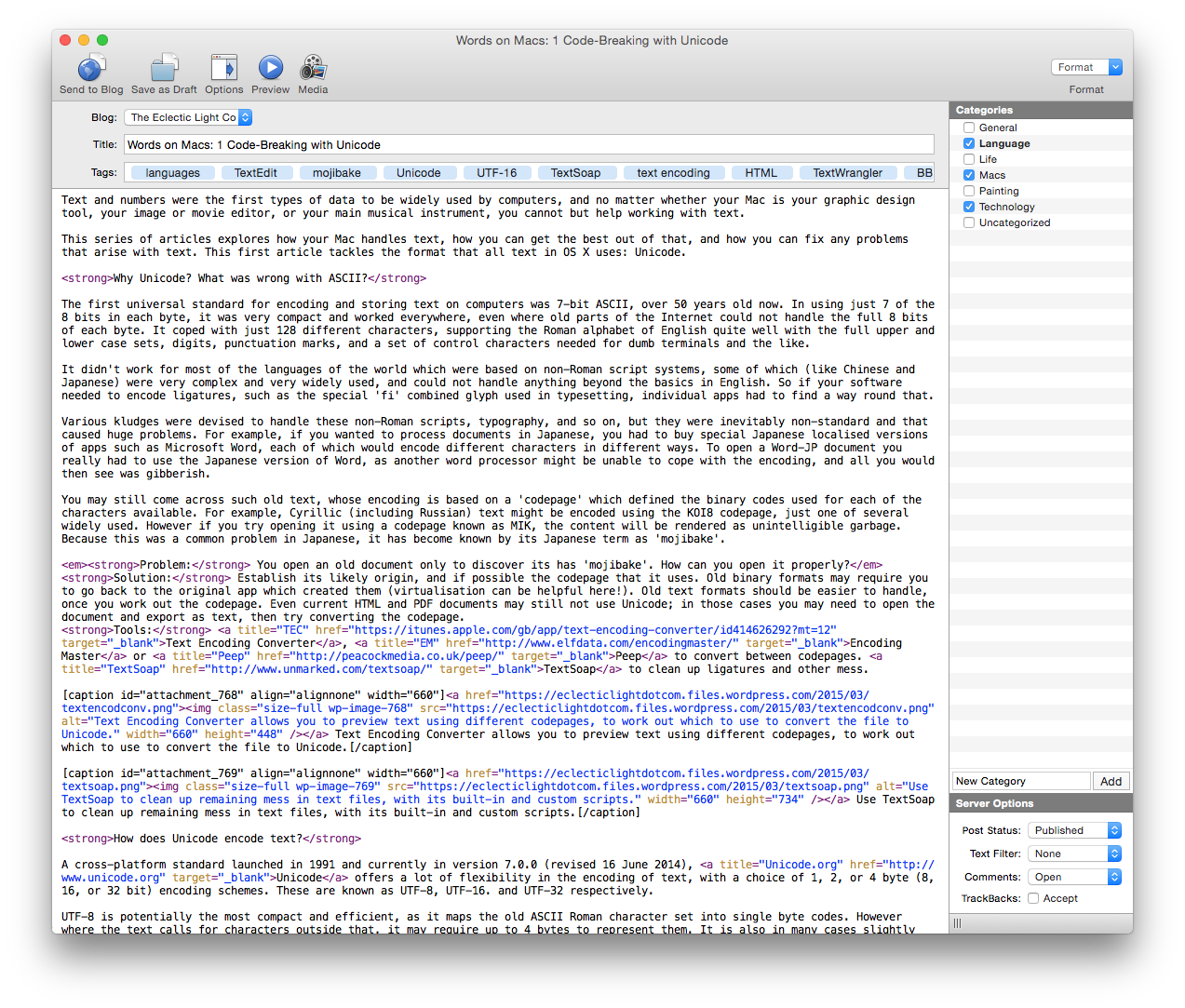
Task: Toggle the TrackBacks Accept checkbox
Action: click(1033, 898)
